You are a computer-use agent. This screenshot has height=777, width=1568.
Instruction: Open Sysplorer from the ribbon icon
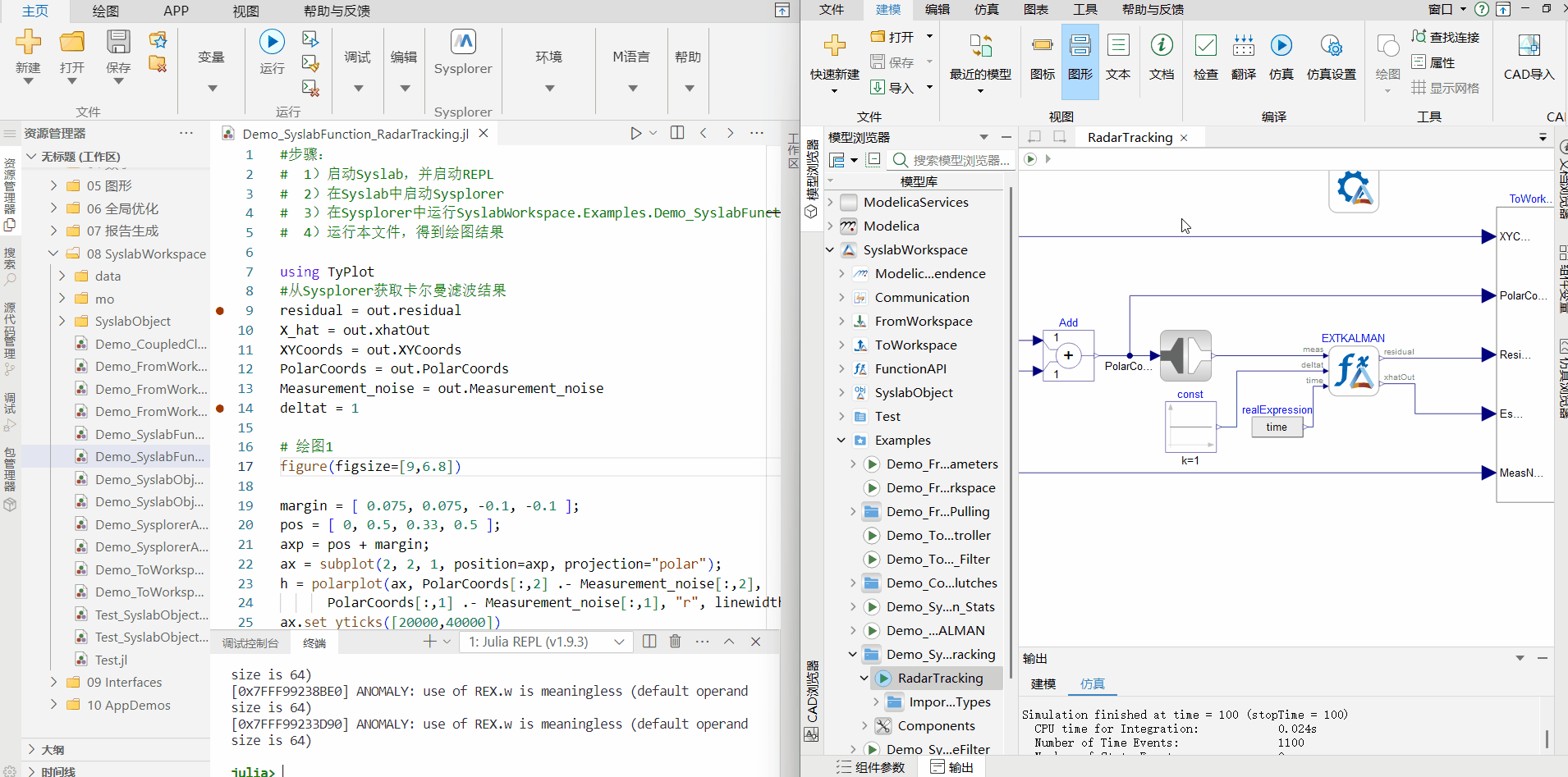click(x=463, y=43)
